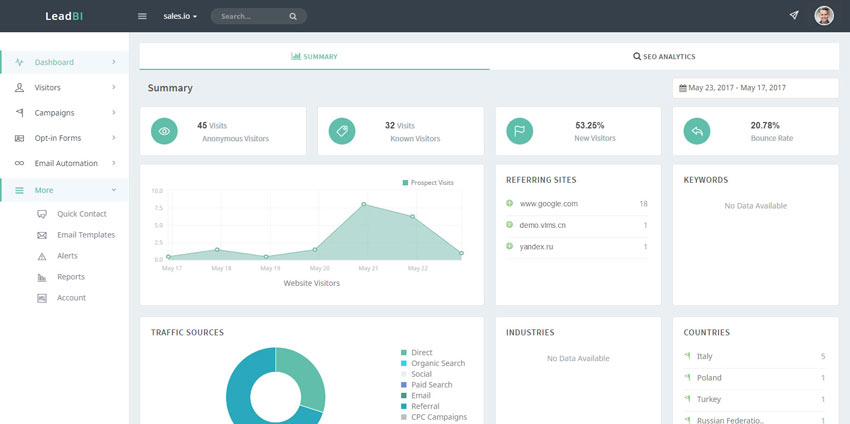Open Email Templates in sidebar

[x=85, y=235]
